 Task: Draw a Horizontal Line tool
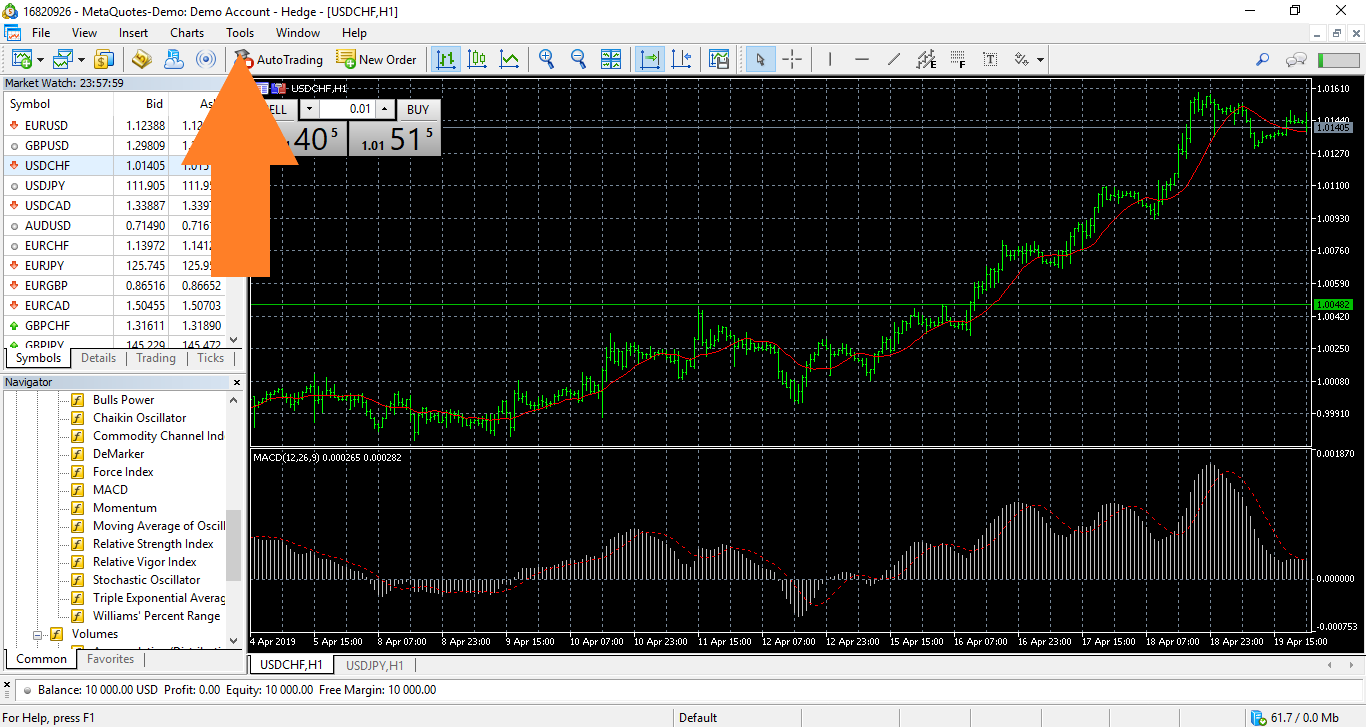(x=861, y=59)
